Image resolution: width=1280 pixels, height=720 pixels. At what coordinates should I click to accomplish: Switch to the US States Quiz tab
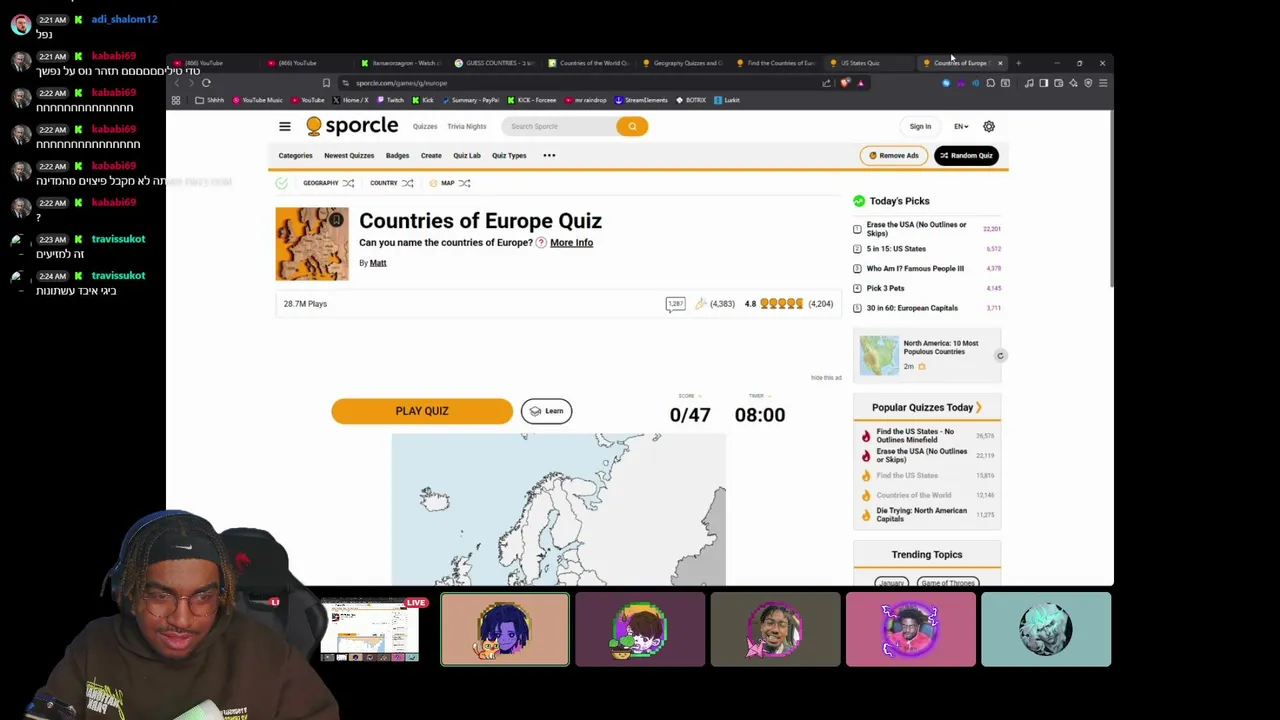pos(867,63)
